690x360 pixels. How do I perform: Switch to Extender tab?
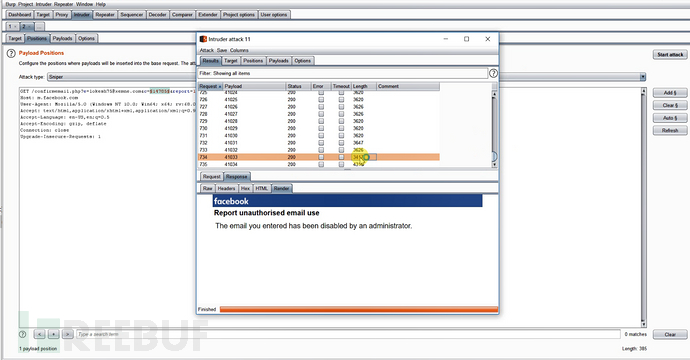(x=208, y=15)
